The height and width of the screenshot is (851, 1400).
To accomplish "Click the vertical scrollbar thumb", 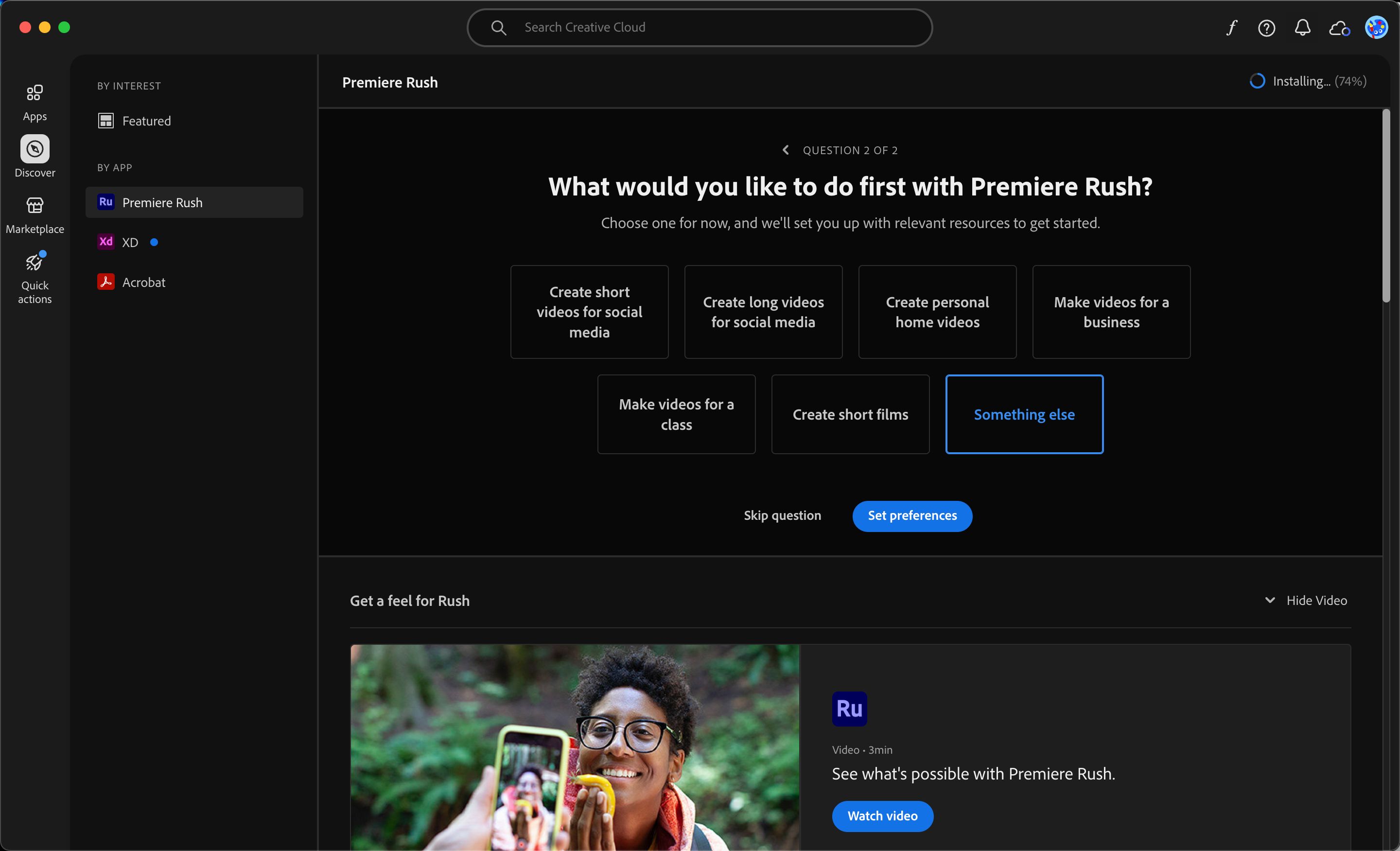I will point(1386,206).
